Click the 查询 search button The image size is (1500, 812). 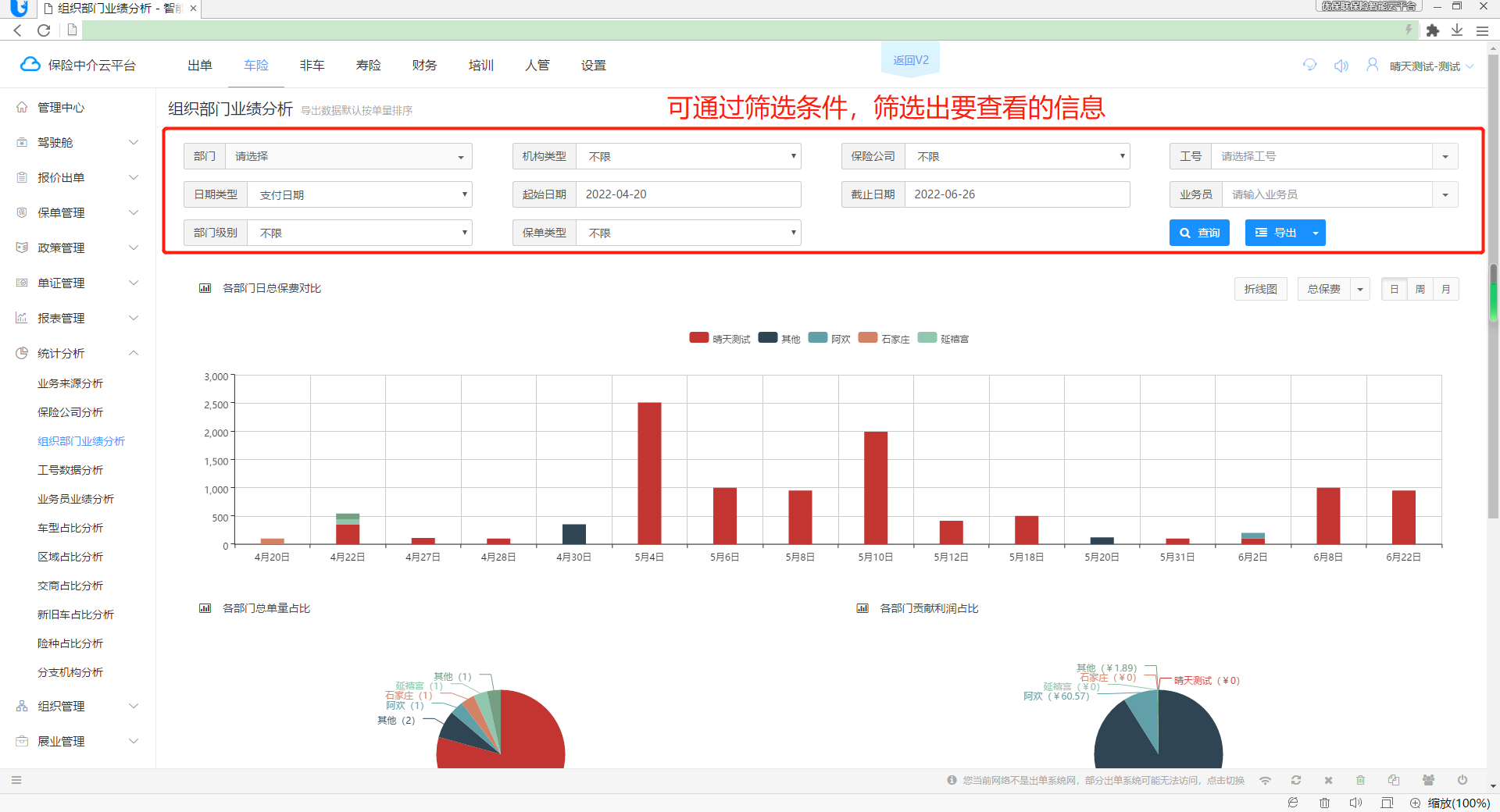1199,233
